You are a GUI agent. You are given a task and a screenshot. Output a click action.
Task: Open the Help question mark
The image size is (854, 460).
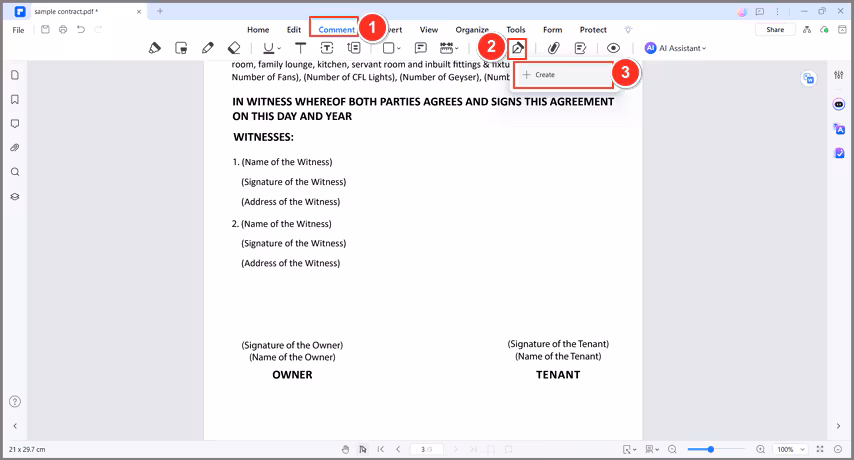(x=15, y=402)
